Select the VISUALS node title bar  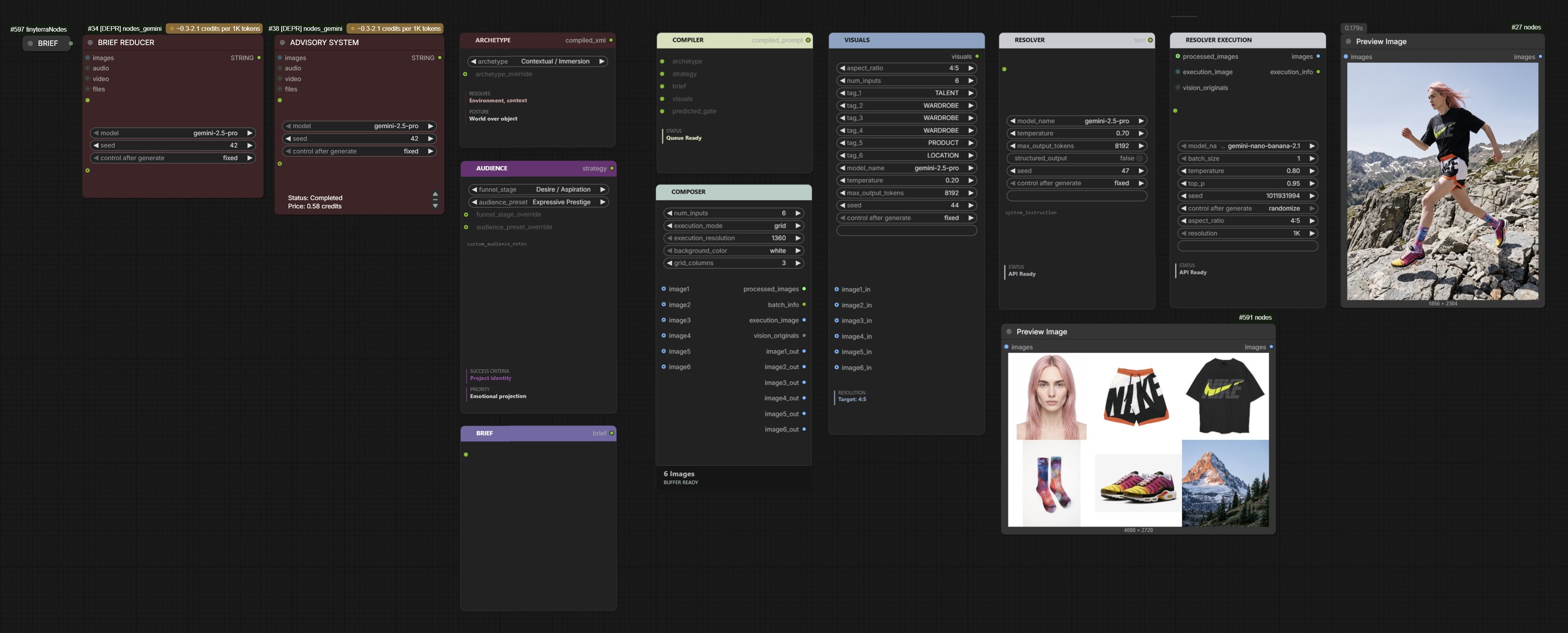[x=906, y=40]
